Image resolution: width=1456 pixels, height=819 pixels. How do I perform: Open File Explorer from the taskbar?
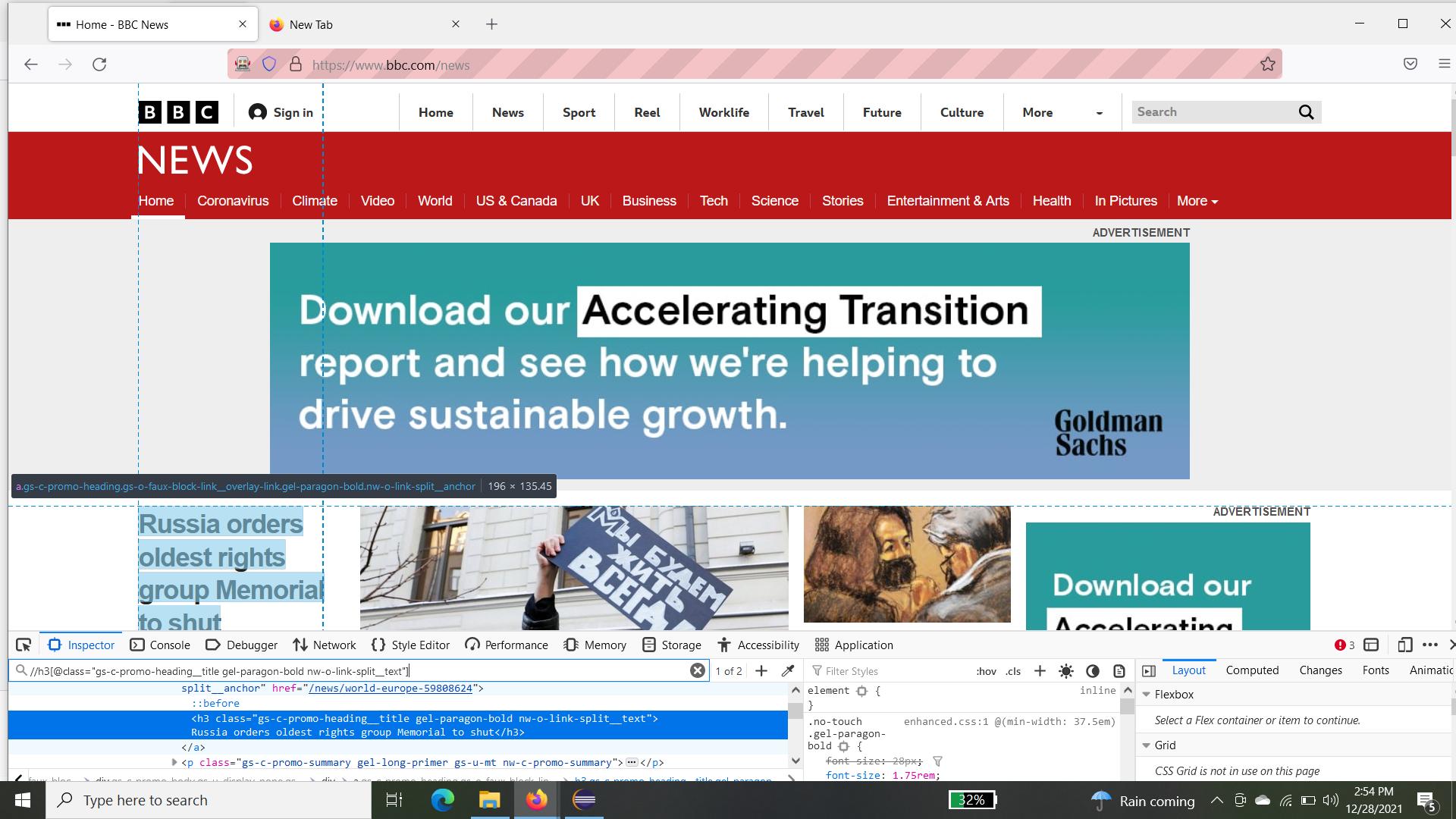tap(490, 800)
